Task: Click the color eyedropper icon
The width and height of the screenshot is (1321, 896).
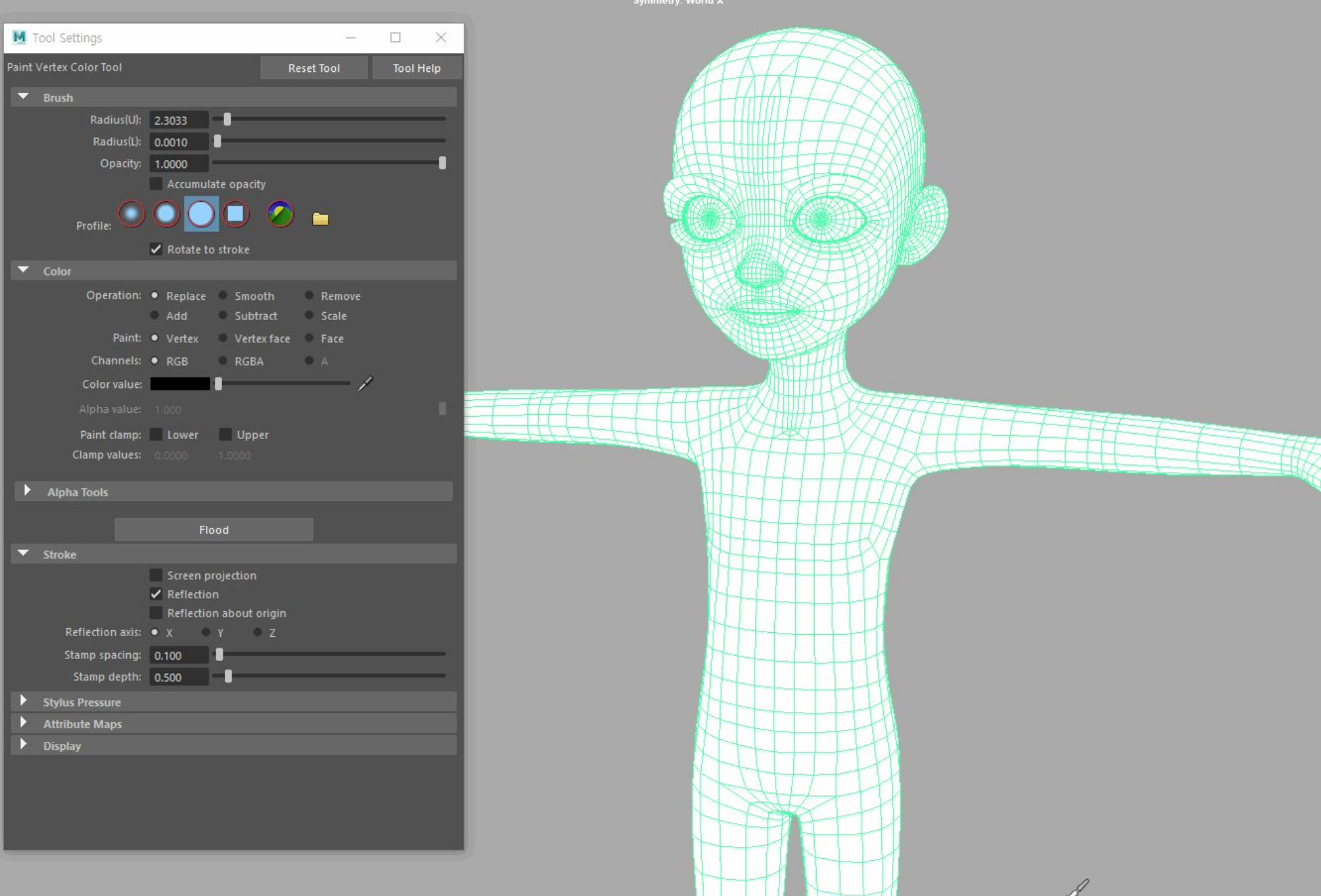Action: click(365, 384)
